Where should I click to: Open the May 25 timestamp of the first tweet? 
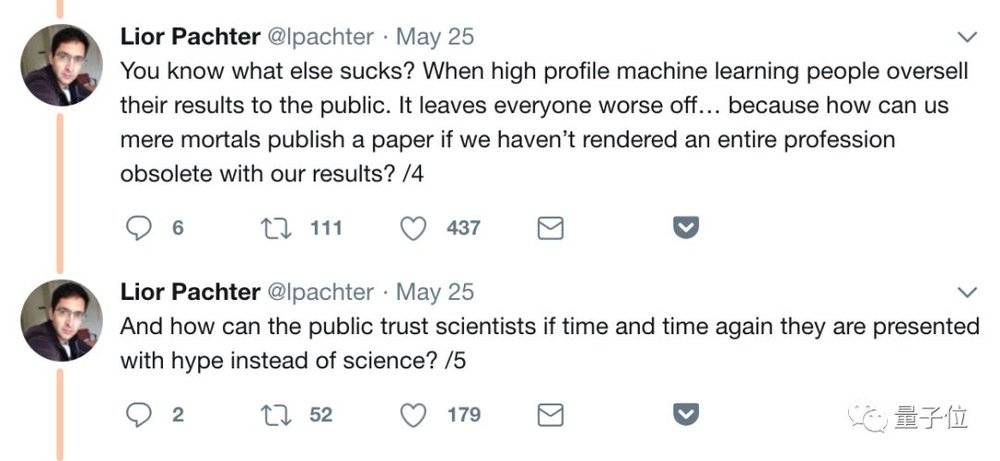coord(435,38)
